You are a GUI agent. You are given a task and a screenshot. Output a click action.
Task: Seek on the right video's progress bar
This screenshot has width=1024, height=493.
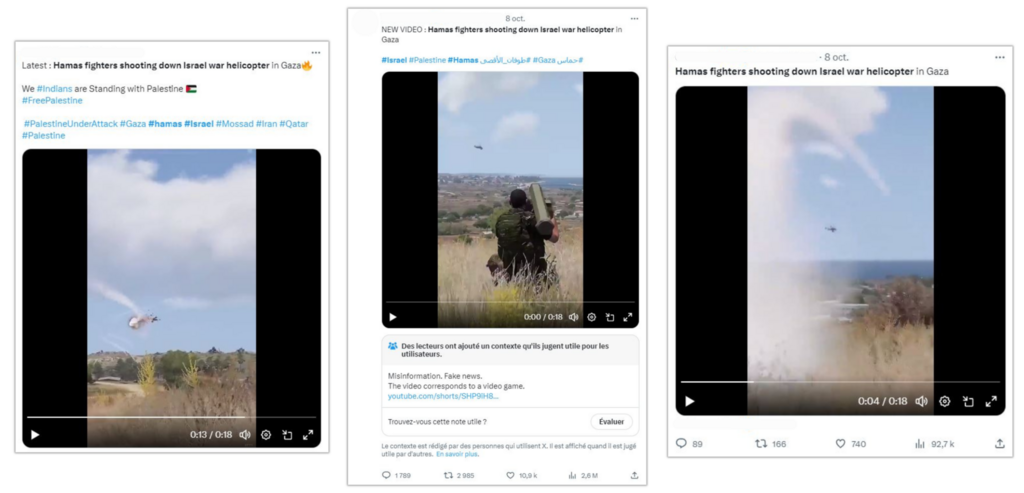tap(840, 382)
